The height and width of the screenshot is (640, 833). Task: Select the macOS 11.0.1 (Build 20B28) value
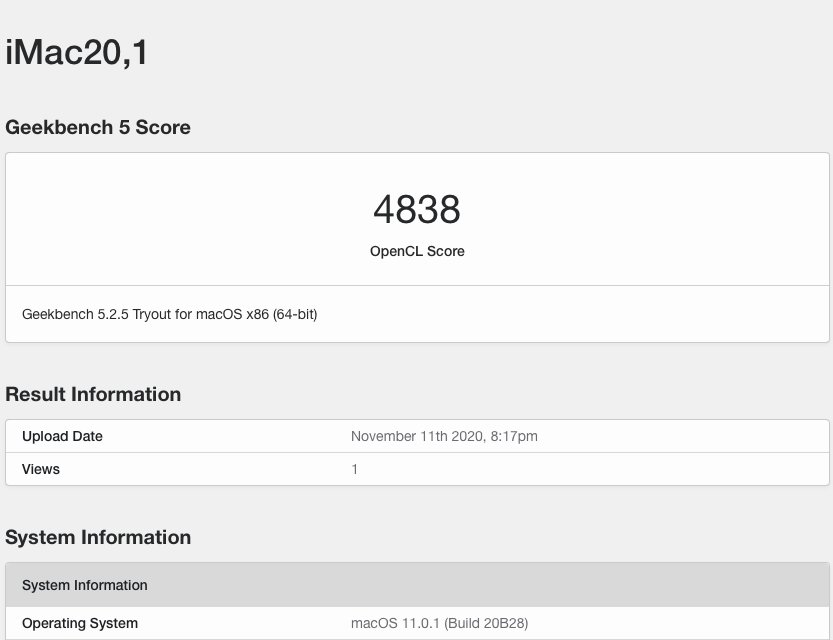coord(439,623)
